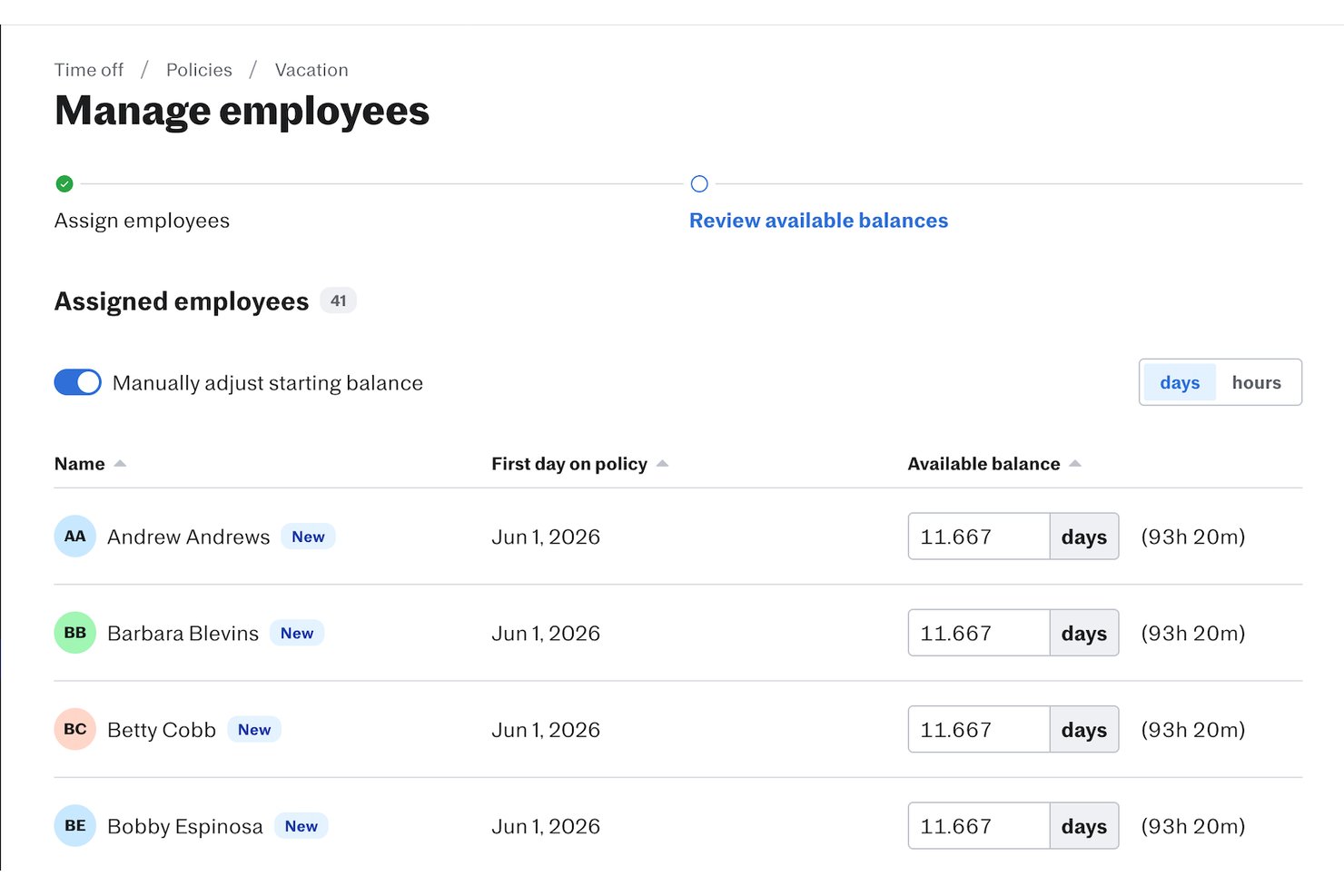Click the name Andrew Andrews
The width and height of the screenshot is (1344, 896).
189,537
